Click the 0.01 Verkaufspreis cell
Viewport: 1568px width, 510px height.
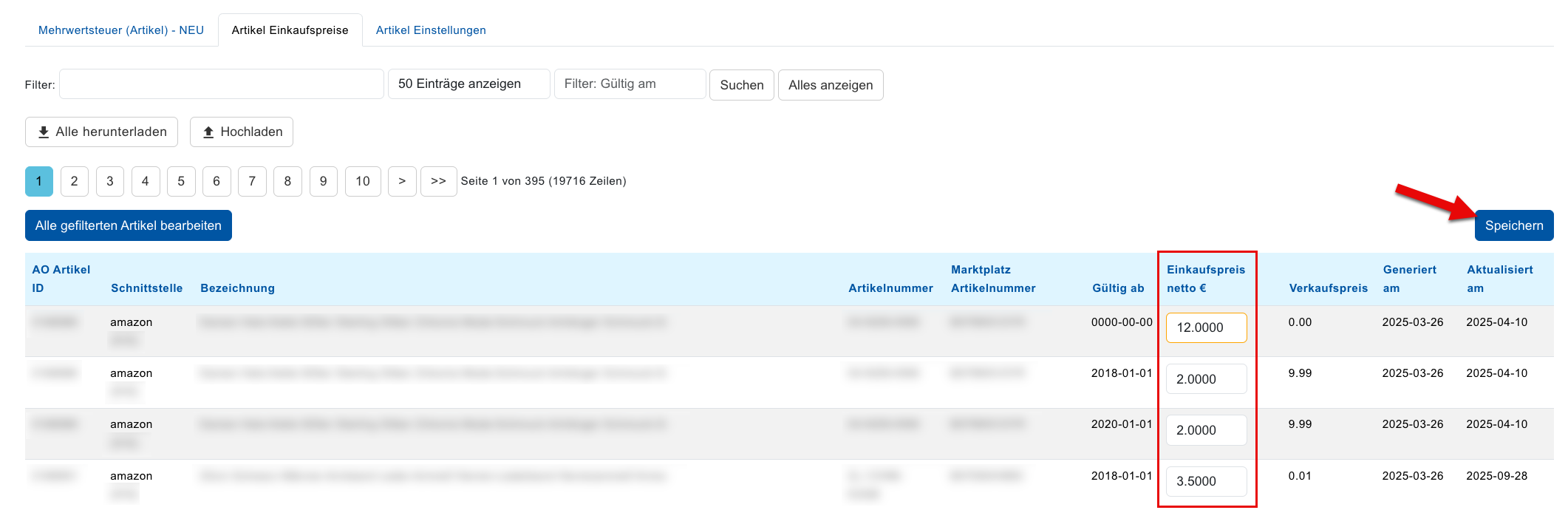click(1300, 476)
